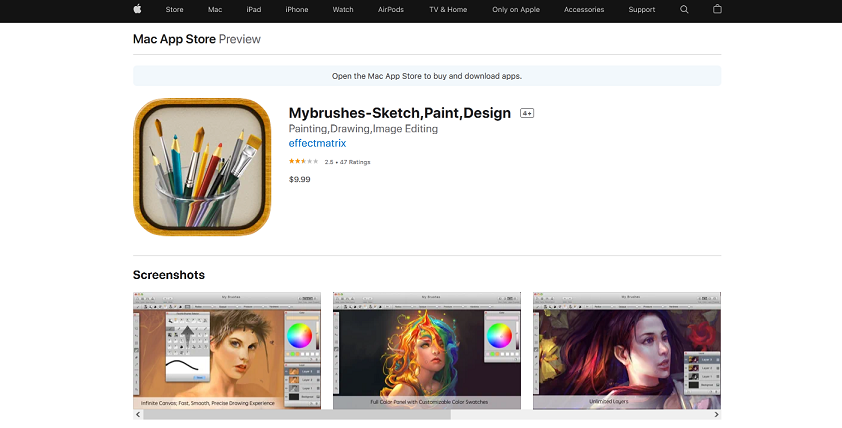The image size is (842, 428).
Task: Open the Store menu
Action: point(175,10)
